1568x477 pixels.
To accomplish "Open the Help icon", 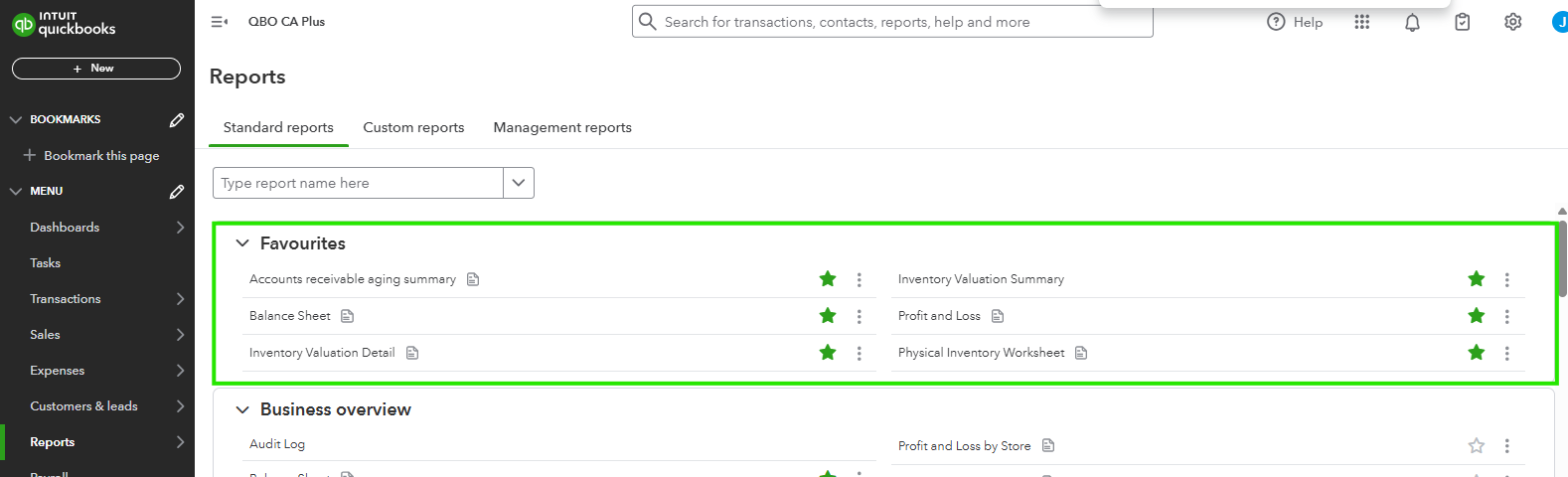I will pyautogui.click(x=1276, y=22).
